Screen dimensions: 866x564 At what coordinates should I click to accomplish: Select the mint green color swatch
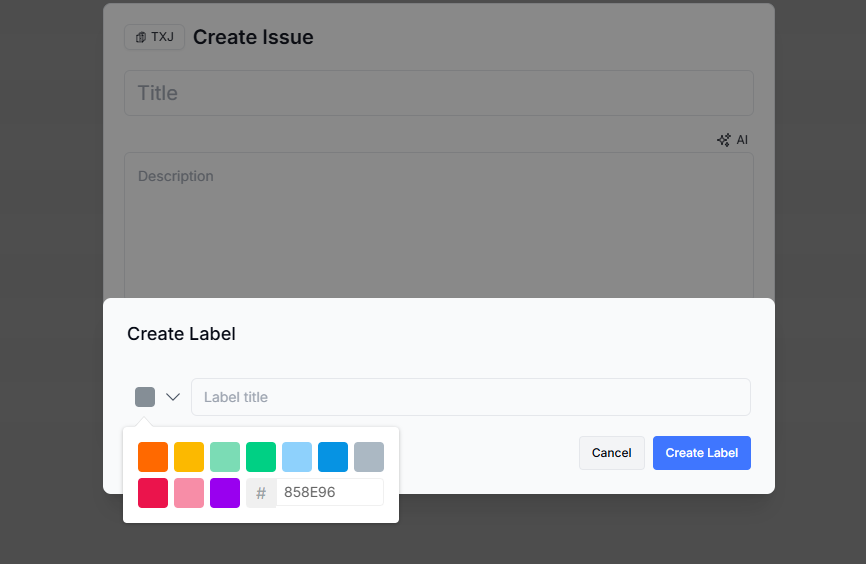[225, 457]
